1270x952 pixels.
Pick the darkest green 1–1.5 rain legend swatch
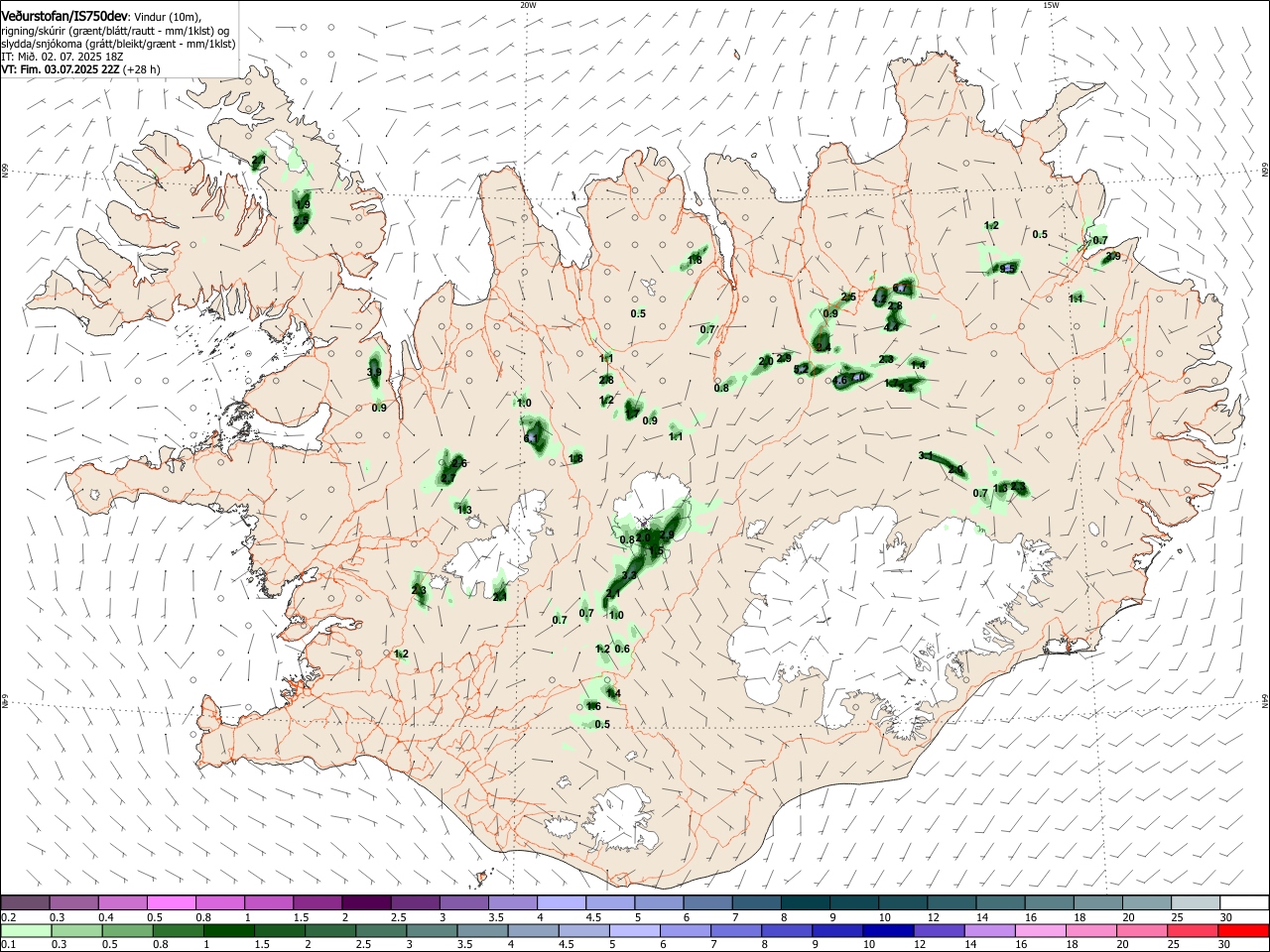[x=229, y=930]
